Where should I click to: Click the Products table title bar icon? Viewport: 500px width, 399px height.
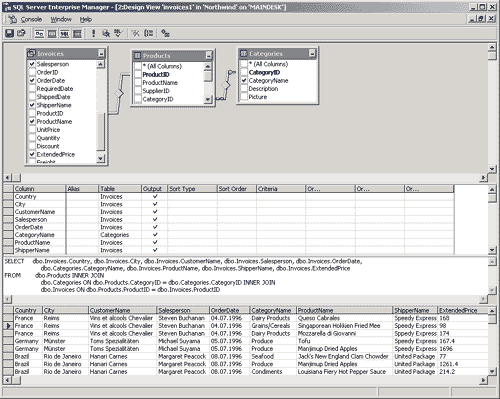pos(137,55)
